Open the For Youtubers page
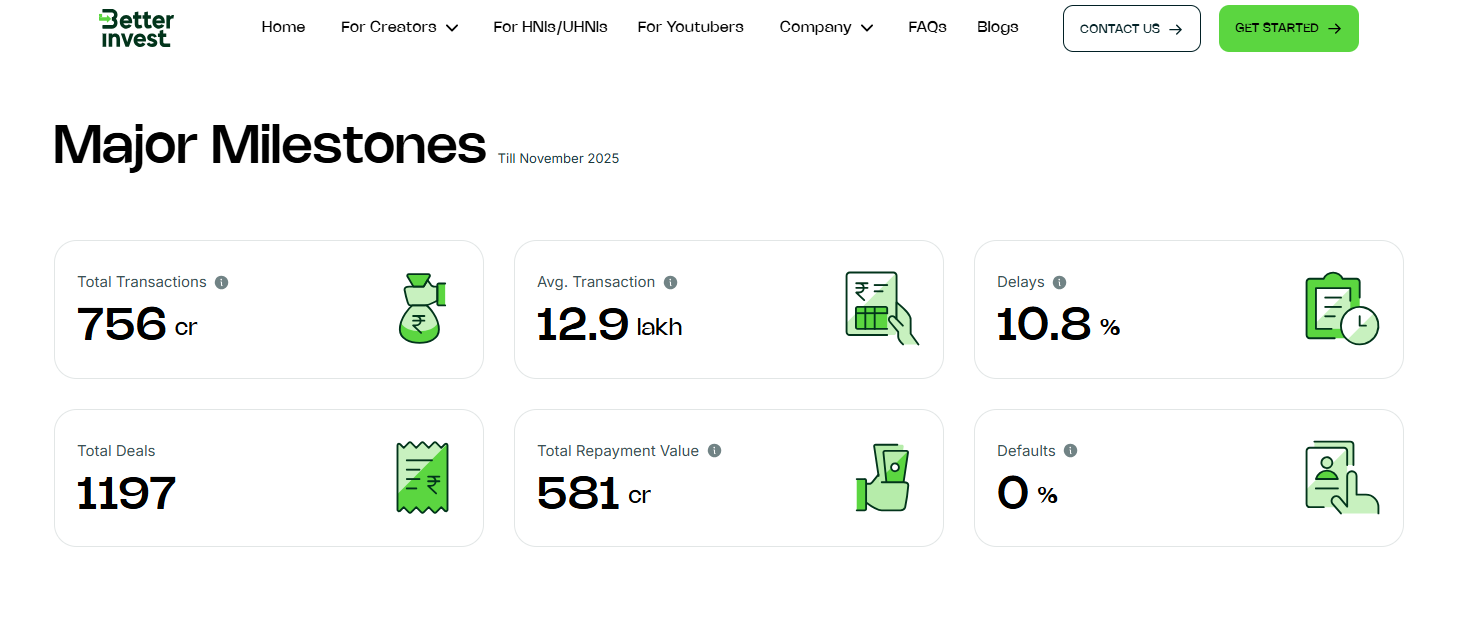Viewport: 1458px width, 620px height. [690, 27]
